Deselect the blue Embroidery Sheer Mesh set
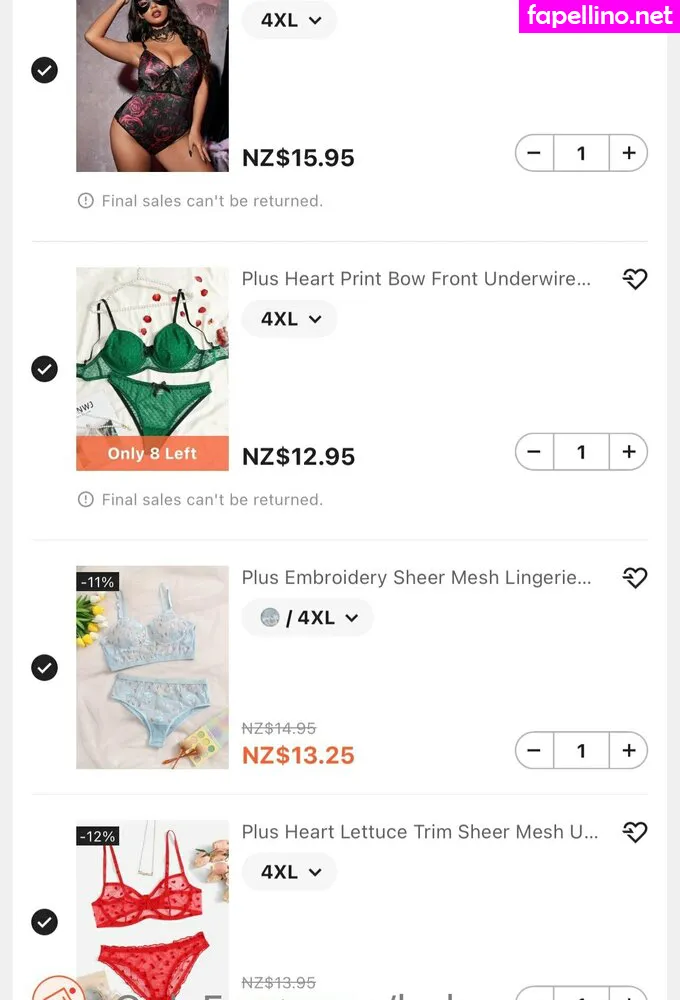The width and height of the screenshot is (680, 1000). point(45,668)
